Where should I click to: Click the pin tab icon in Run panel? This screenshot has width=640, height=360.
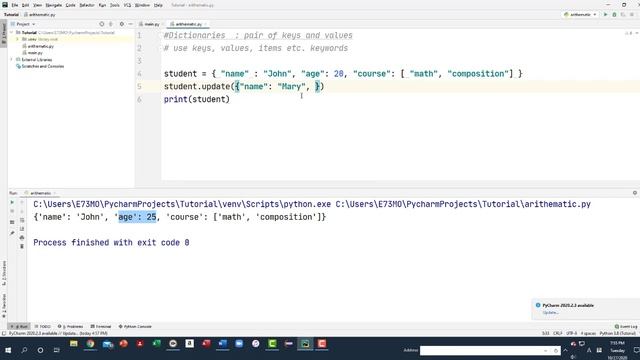pos(12,233)
